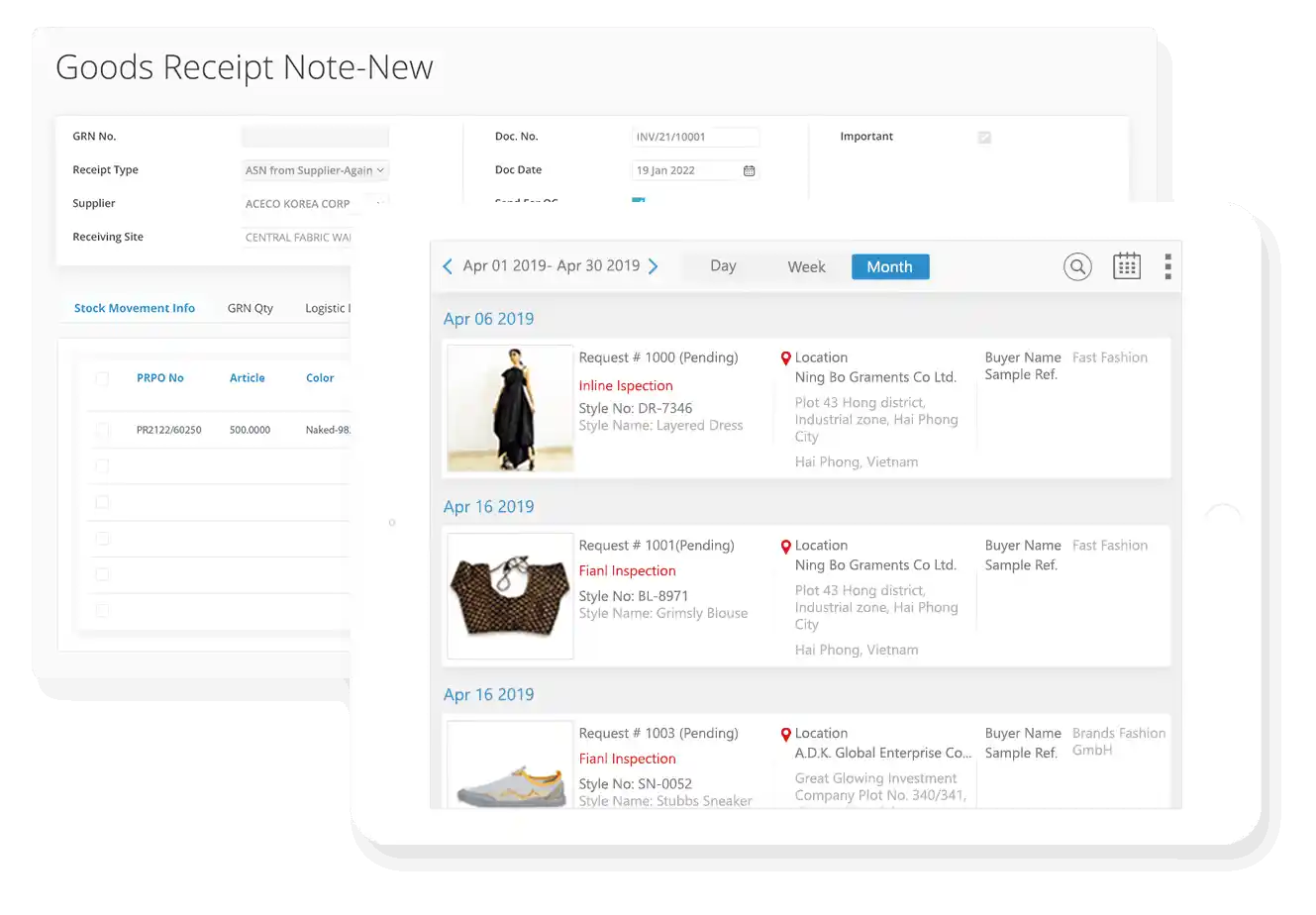Click the Layered Dress product thumbnail
The width and height of the screenshot is (1316, 915).
tap(510, 408)
